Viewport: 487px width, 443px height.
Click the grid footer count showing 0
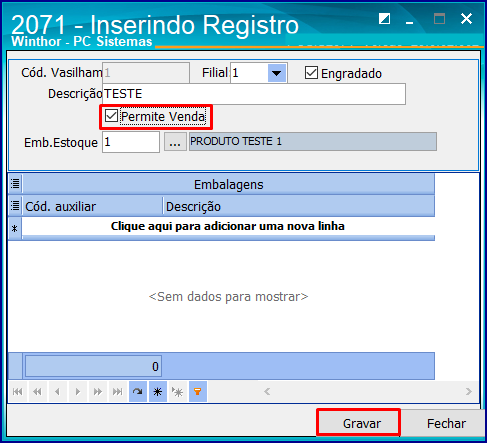(93, 366)
